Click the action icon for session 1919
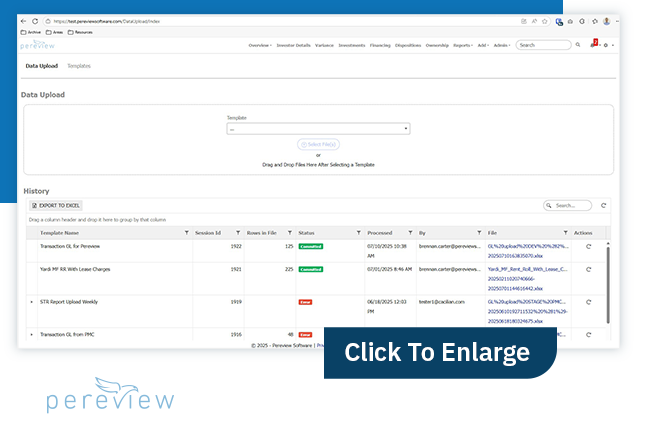Viewport: 647px width, 435px height. pos(589,302)
